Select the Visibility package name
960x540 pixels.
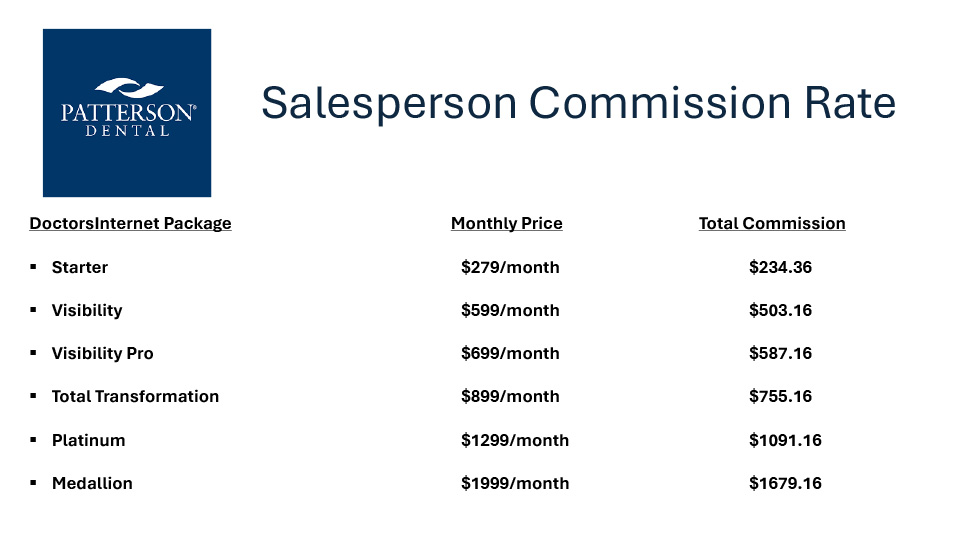[87, 310]
